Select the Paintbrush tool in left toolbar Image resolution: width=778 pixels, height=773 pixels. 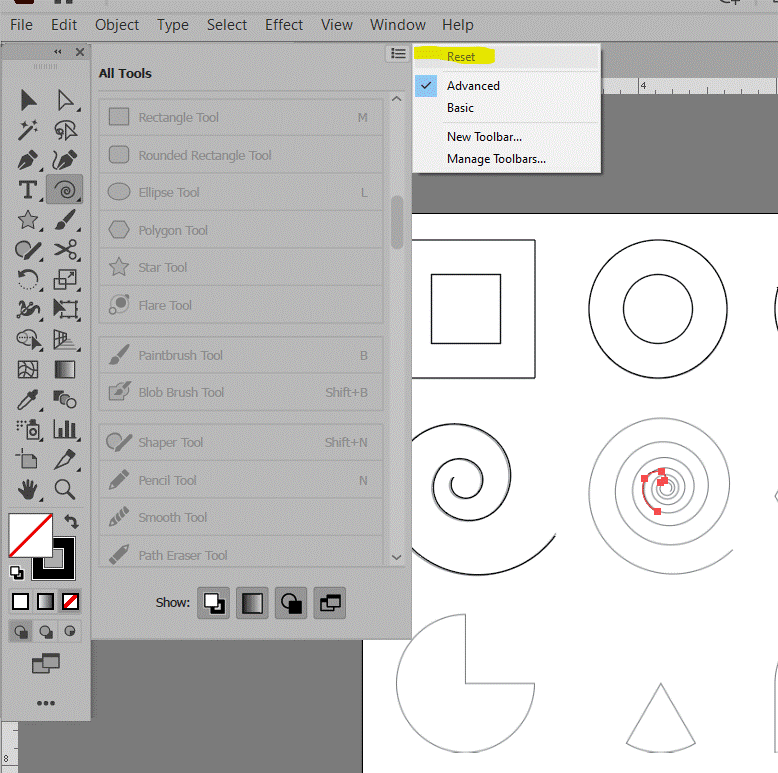pos(65,220)
